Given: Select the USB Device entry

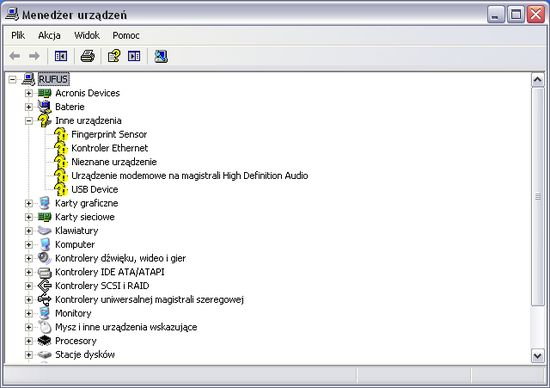Looking at the screenshot, I should [x=94, y=189].
